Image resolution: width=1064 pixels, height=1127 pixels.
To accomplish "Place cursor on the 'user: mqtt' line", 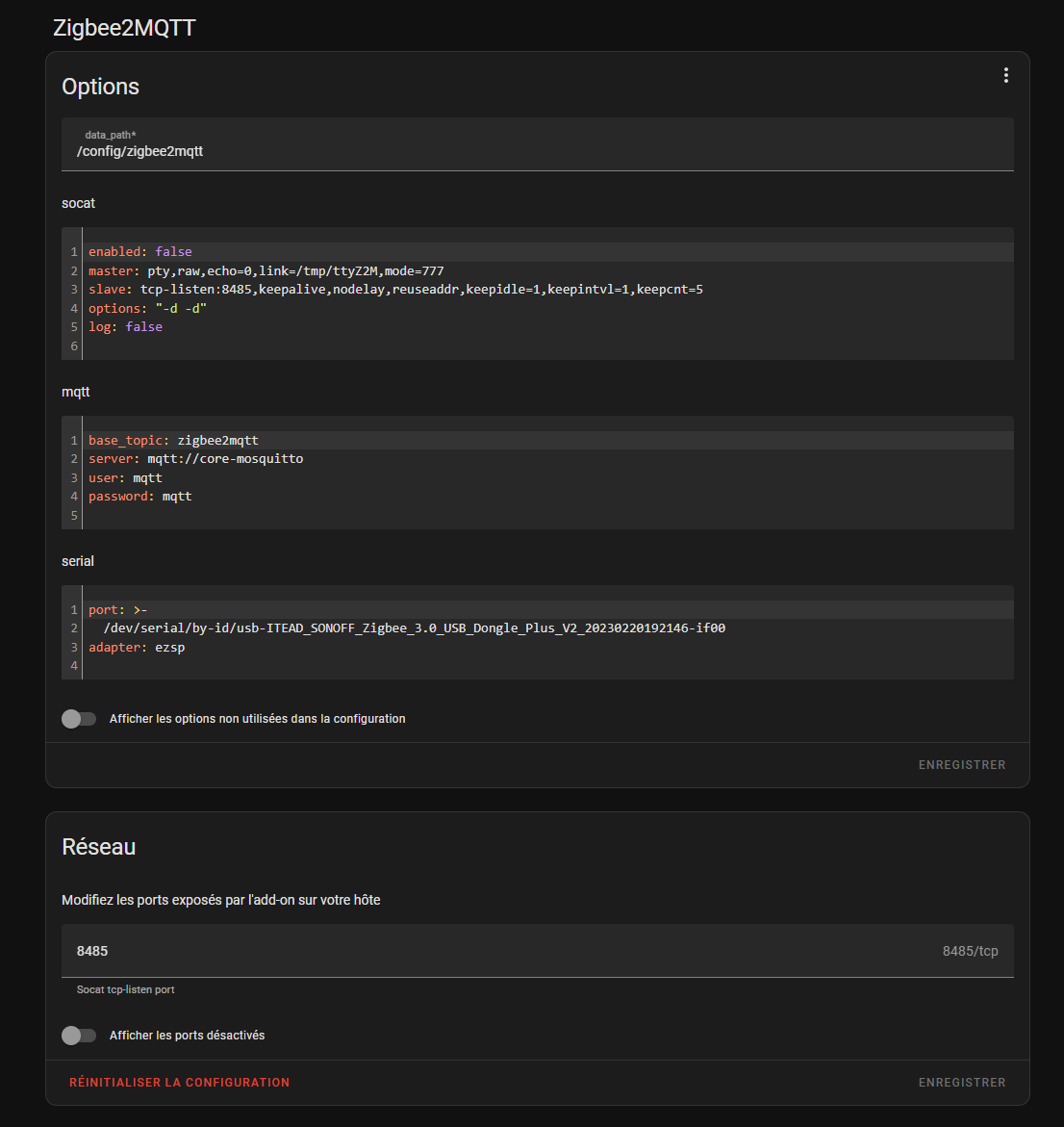I will click(x=125, y=478).
